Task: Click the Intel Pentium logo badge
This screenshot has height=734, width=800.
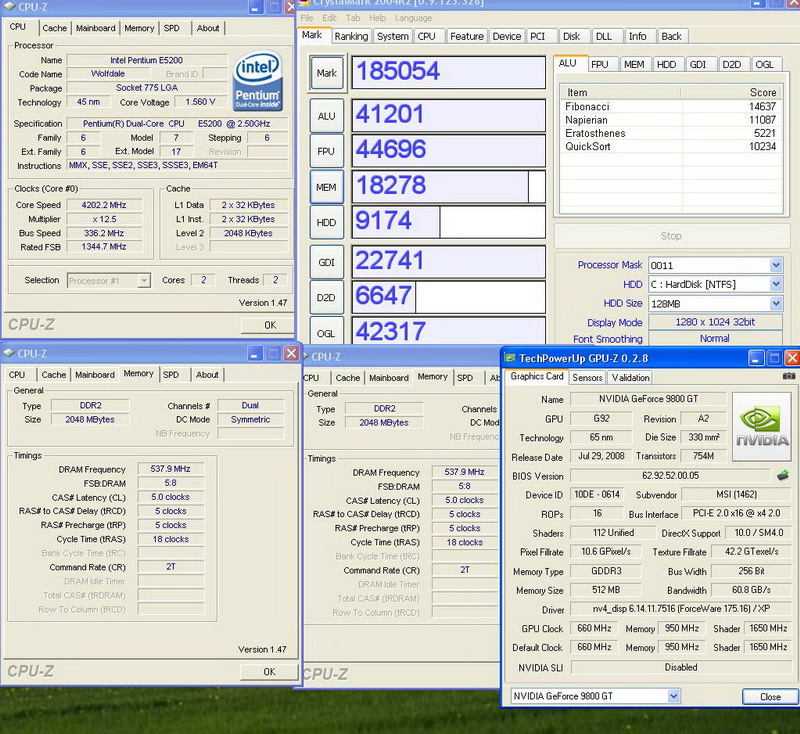Action: pyautogui.click(x=257, y=81)
